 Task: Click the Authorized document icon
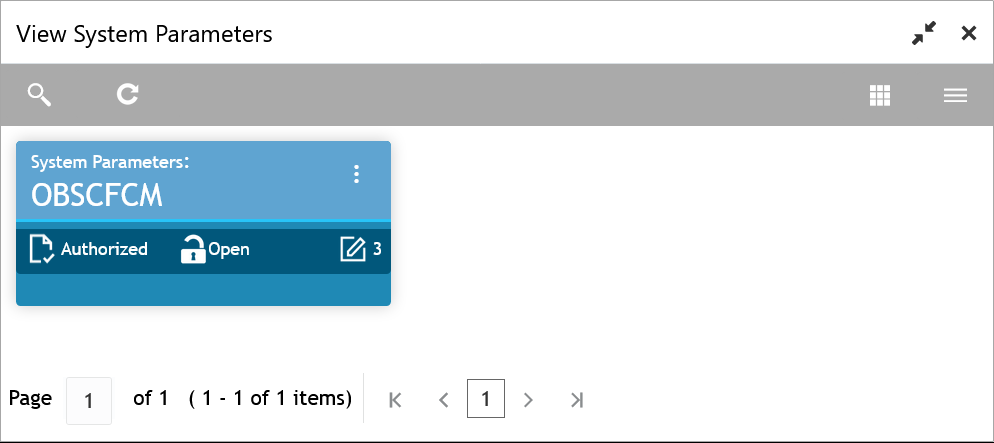[x=42, y=248]
